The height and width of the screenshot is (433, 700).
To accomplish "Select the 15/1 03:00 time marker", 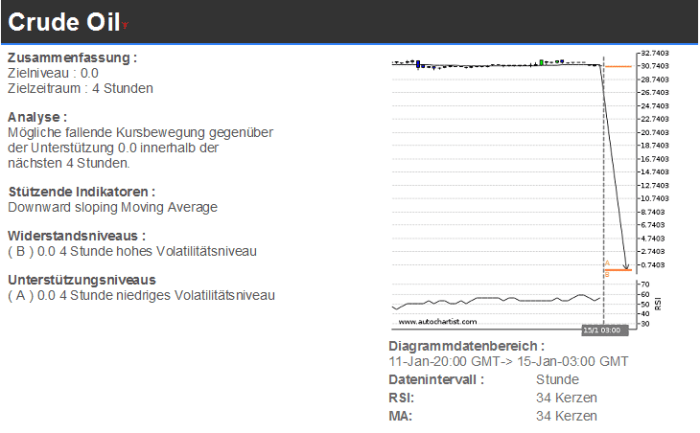I will pyautogui.click(x=602, y=329).
